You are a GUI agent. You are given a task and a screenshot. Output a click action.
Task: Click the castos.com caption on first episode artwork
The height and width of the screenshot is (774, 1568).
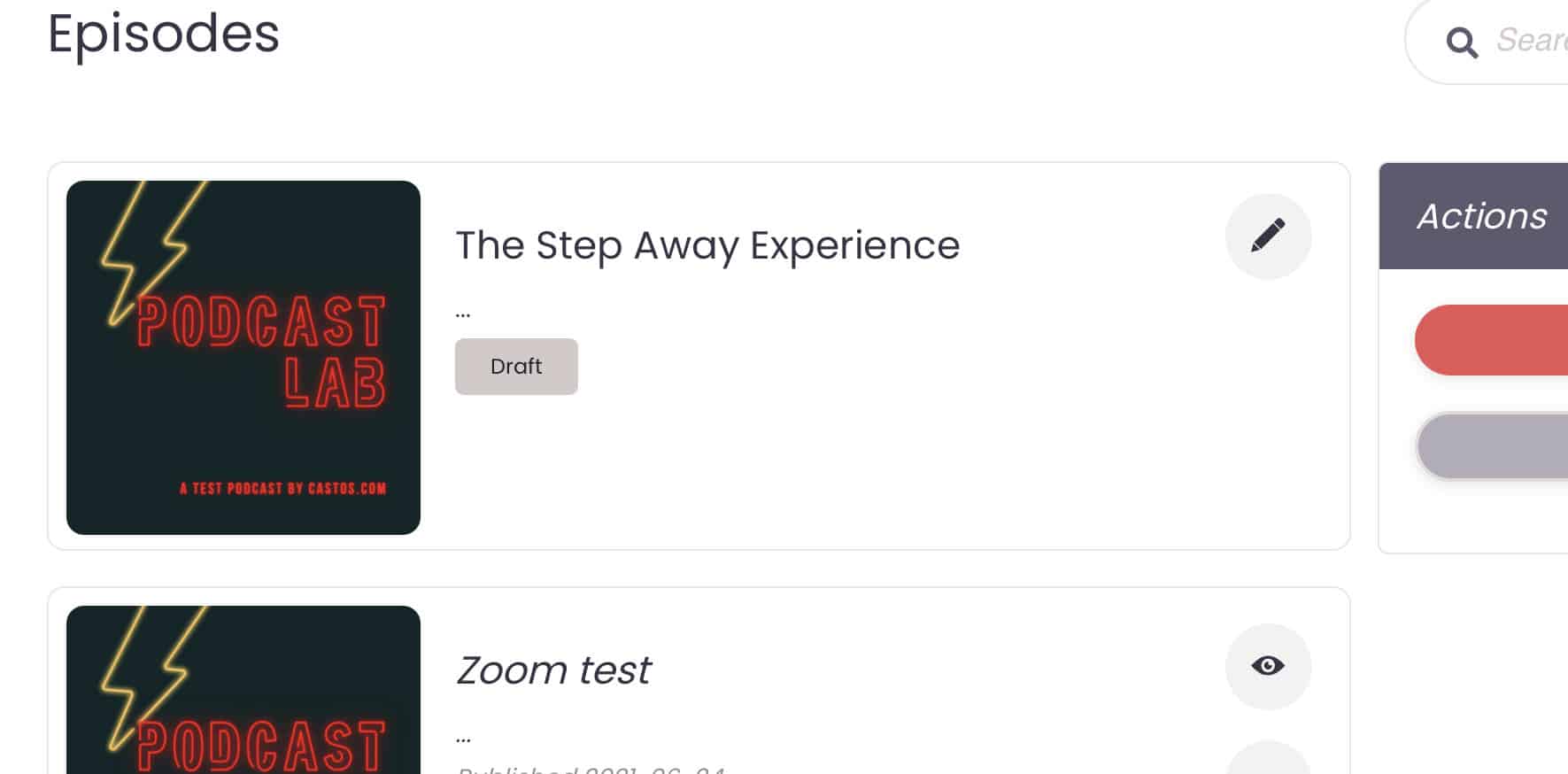(283, 488)
